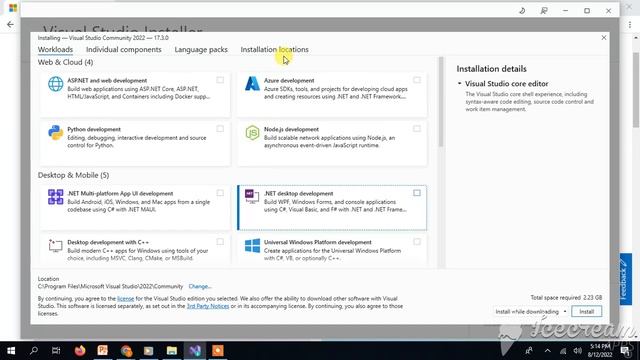Show hidden tray icons chevron

547,351
